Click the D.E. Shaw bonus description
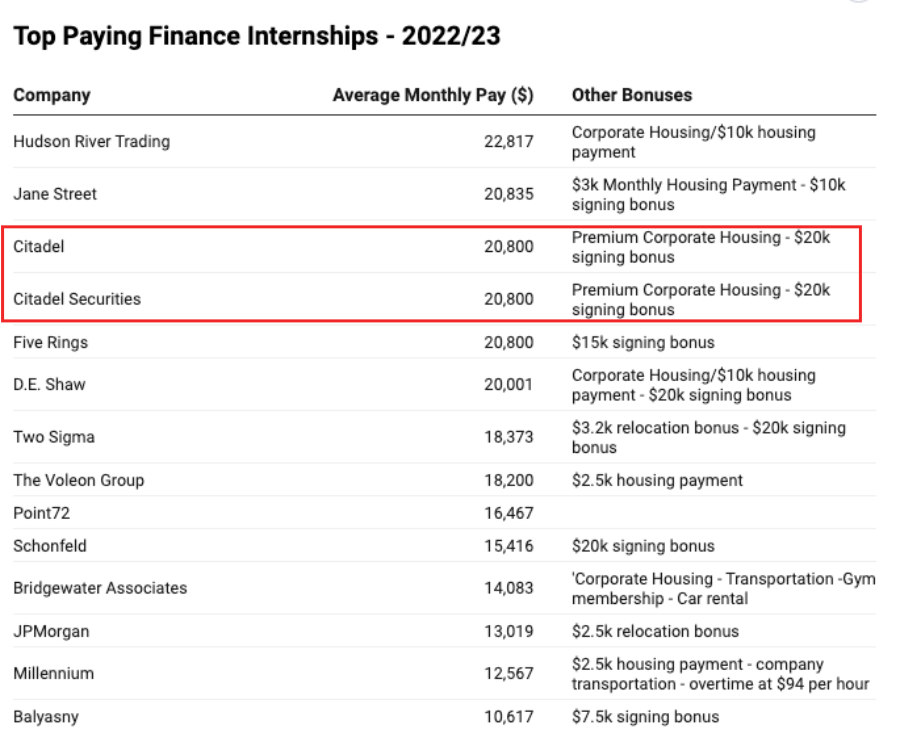Viewport: 900px width, 746px height. click(x=693, y=385)
